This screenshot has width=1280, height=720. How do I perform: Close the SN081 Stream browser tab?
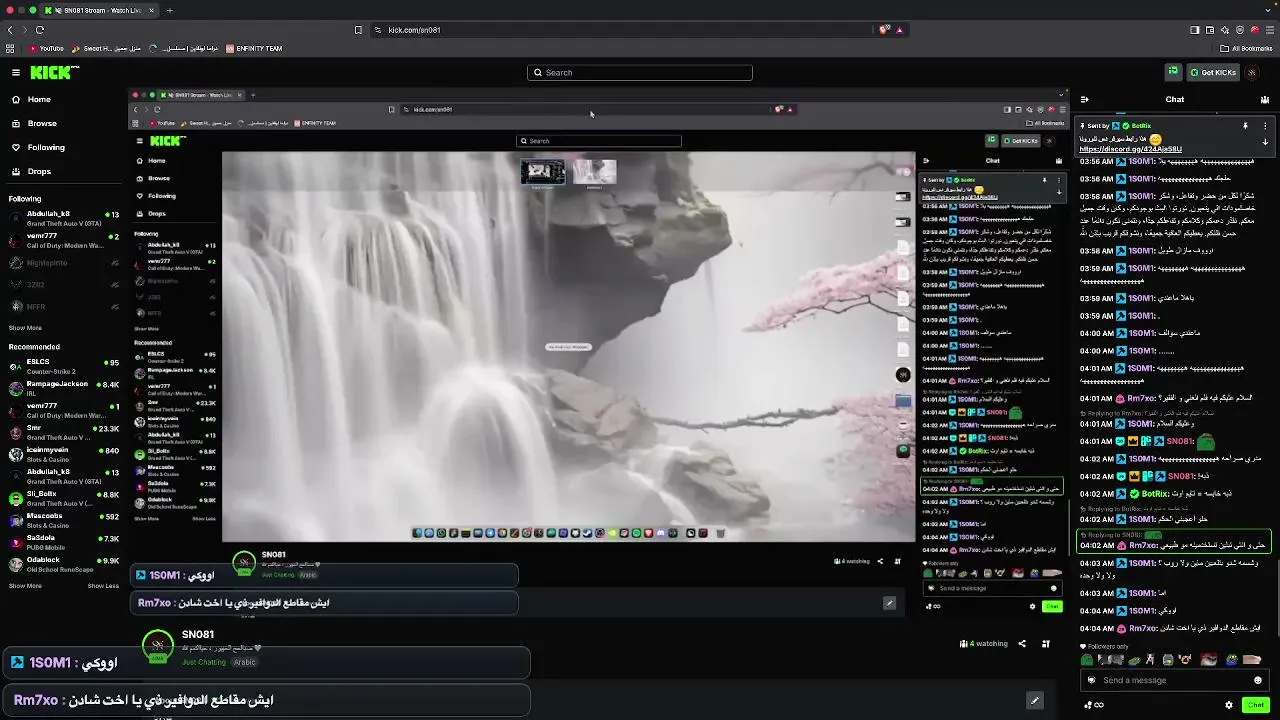[152, 10]
